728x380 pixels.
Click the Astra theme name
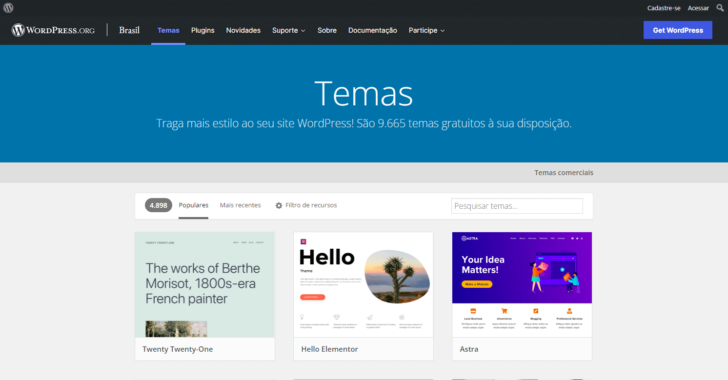[469, 349]
